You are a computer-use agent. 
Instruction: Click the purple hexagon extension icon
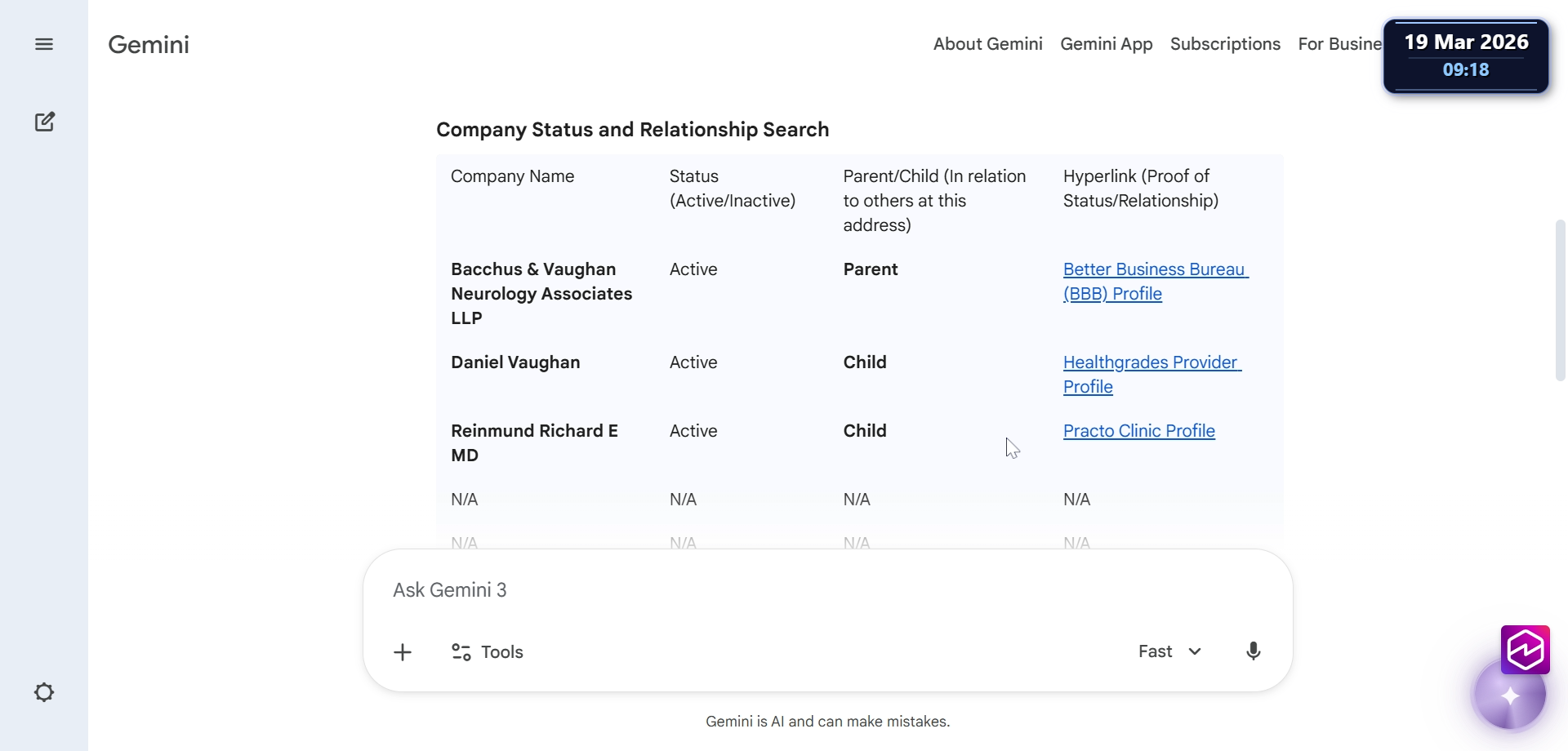1525,650
